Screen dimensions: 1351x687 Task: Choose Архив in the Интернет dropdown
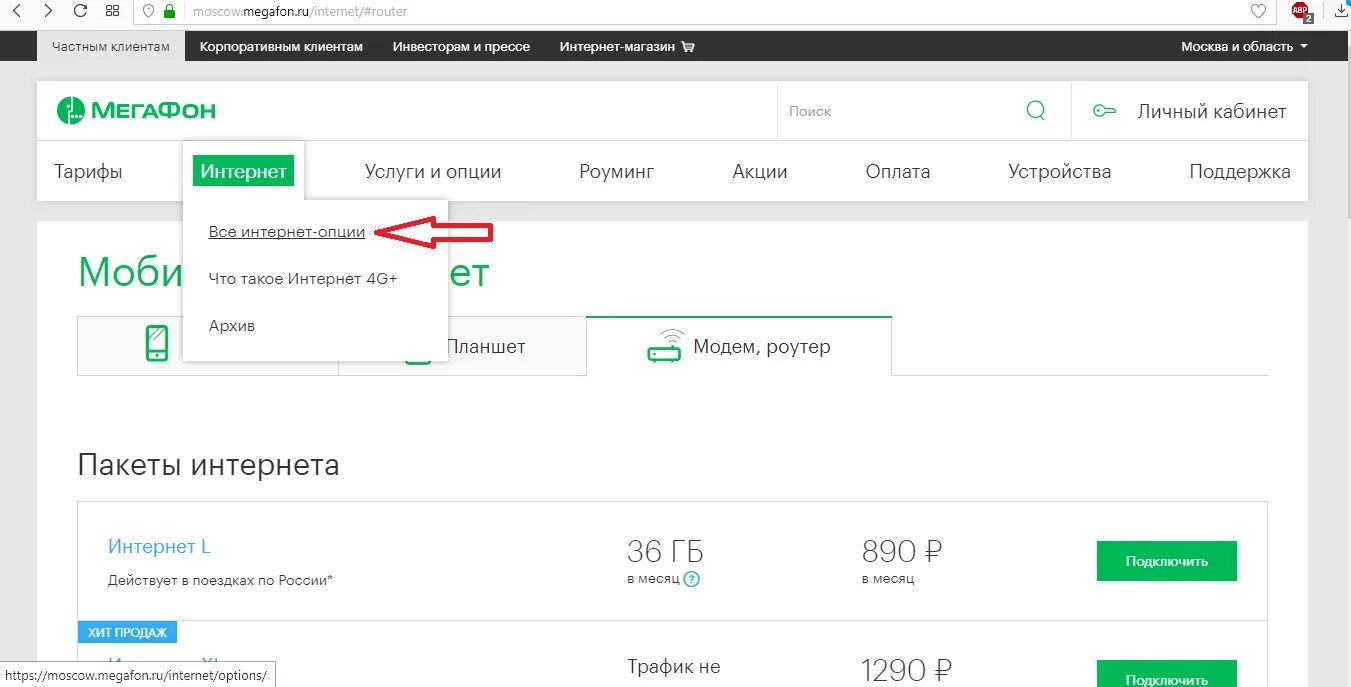point(232,326)
